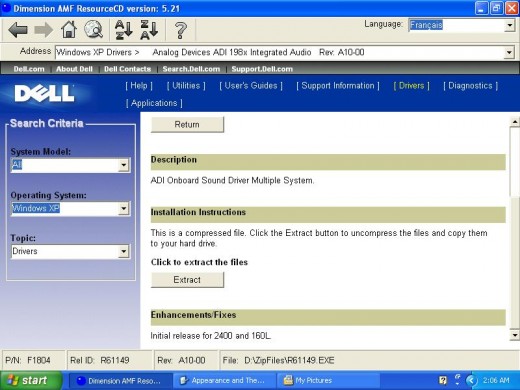This screenshot has height=390, width=520.
Task: Open the Search.Dell.com link
Action: coord(191,69)
